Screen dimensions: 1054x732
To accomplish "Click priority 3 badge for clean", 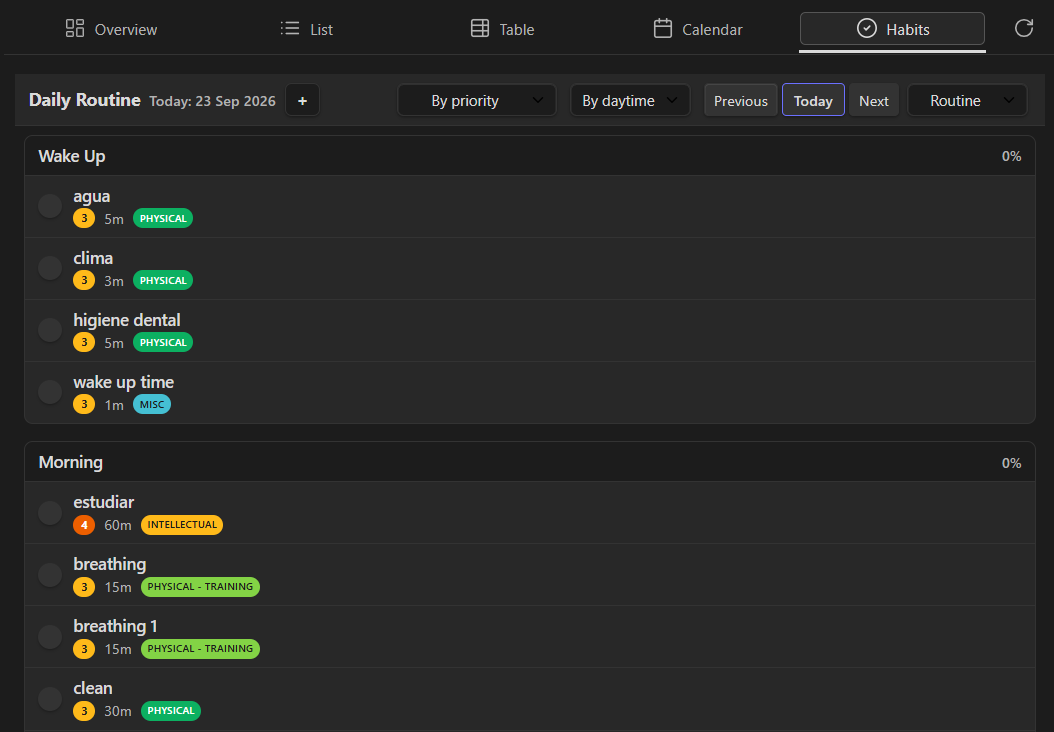I will 84,710.
